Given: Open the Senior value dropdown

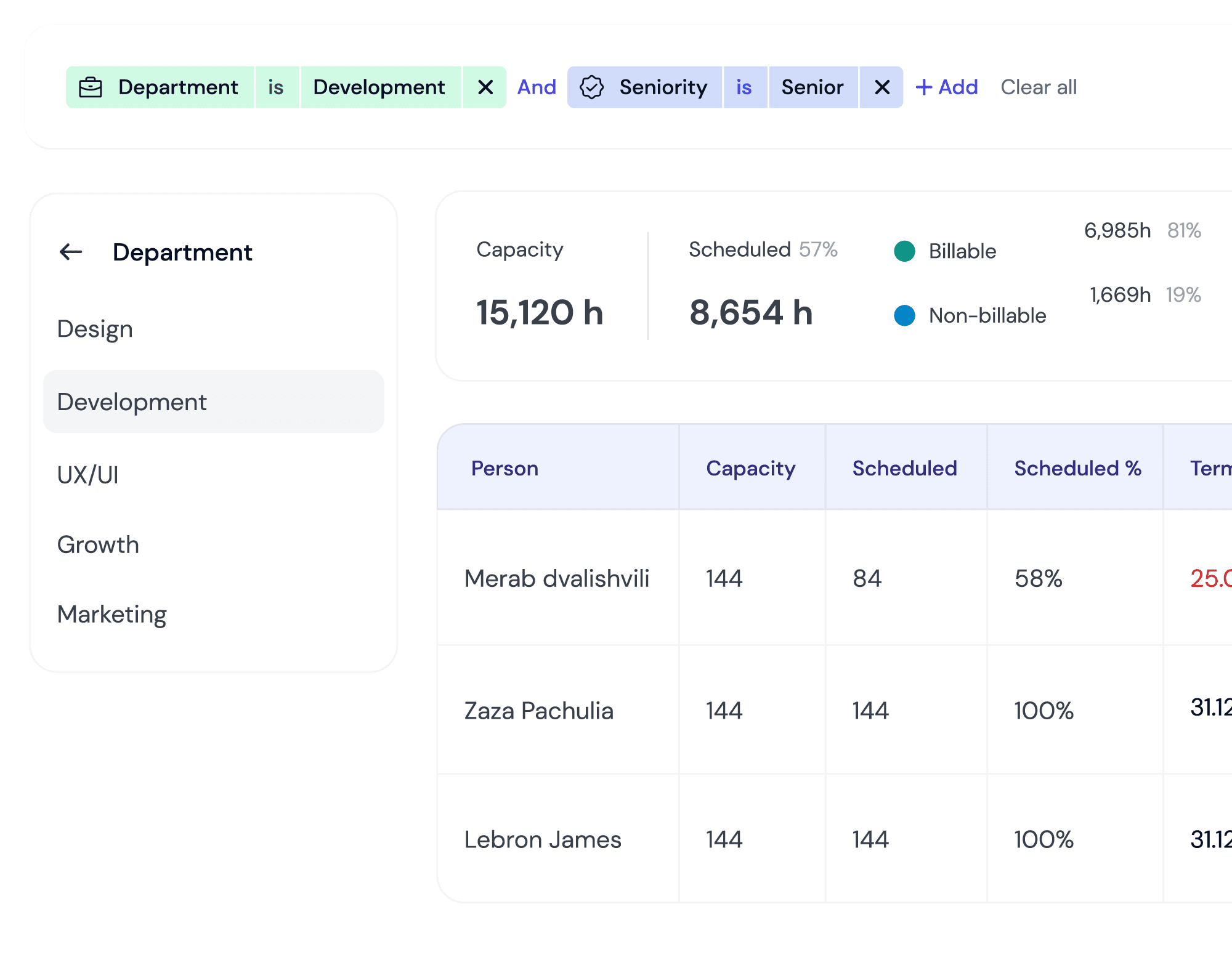Looking at the screenshot, I should click(x=812, y=87).
